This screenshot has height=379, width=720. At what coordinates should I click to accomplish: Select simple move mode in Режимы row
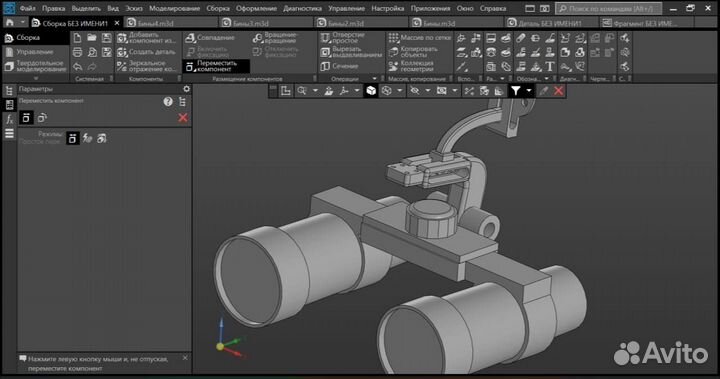(x=72, y=138)
